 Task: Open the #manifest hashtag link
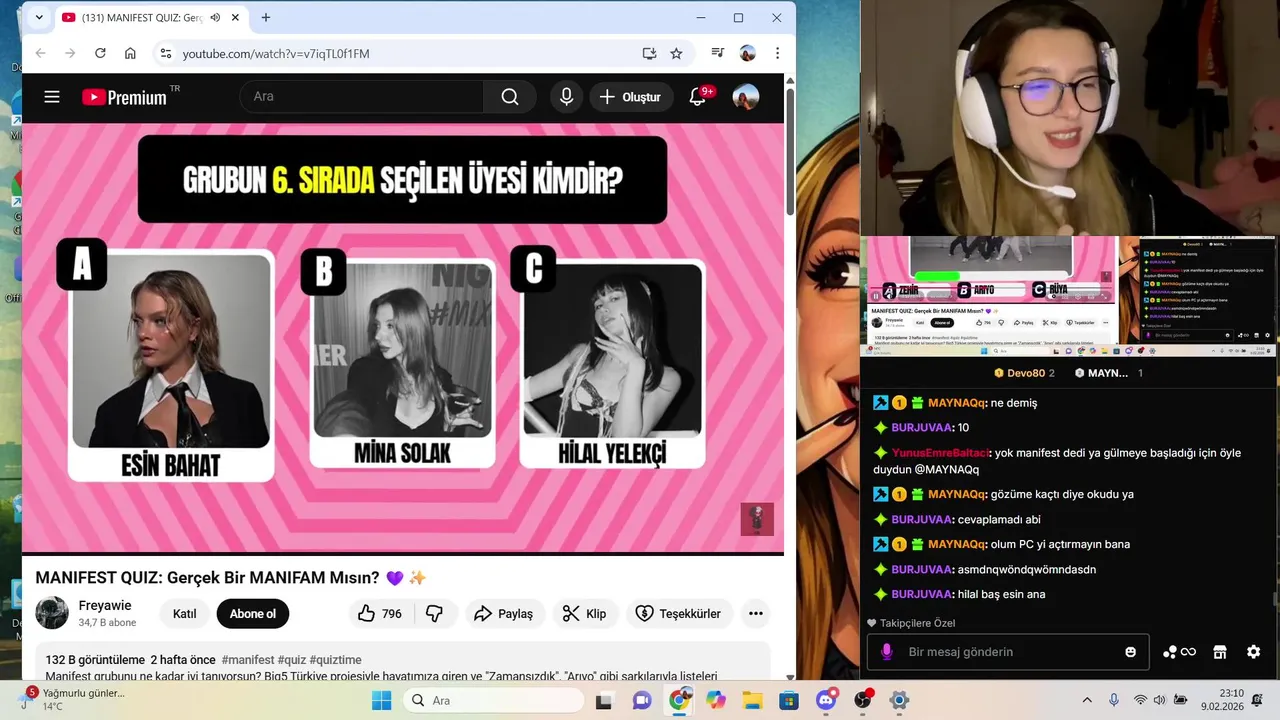pyautogui.click(x=248, y=660)
